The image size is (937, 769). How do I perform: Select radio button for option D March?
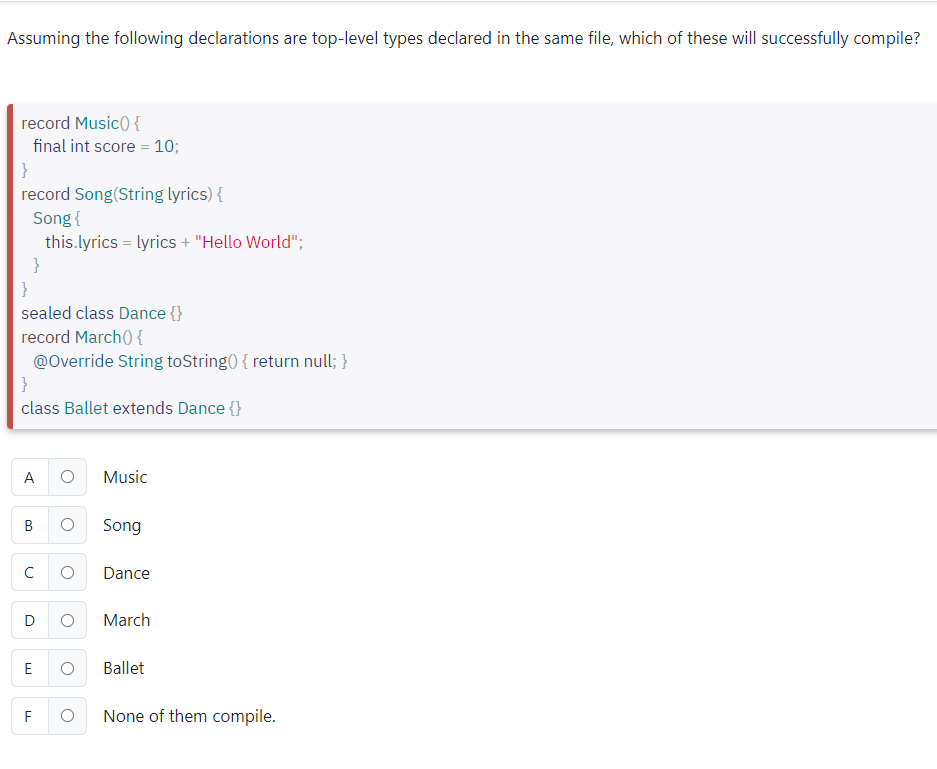(66, 620)
